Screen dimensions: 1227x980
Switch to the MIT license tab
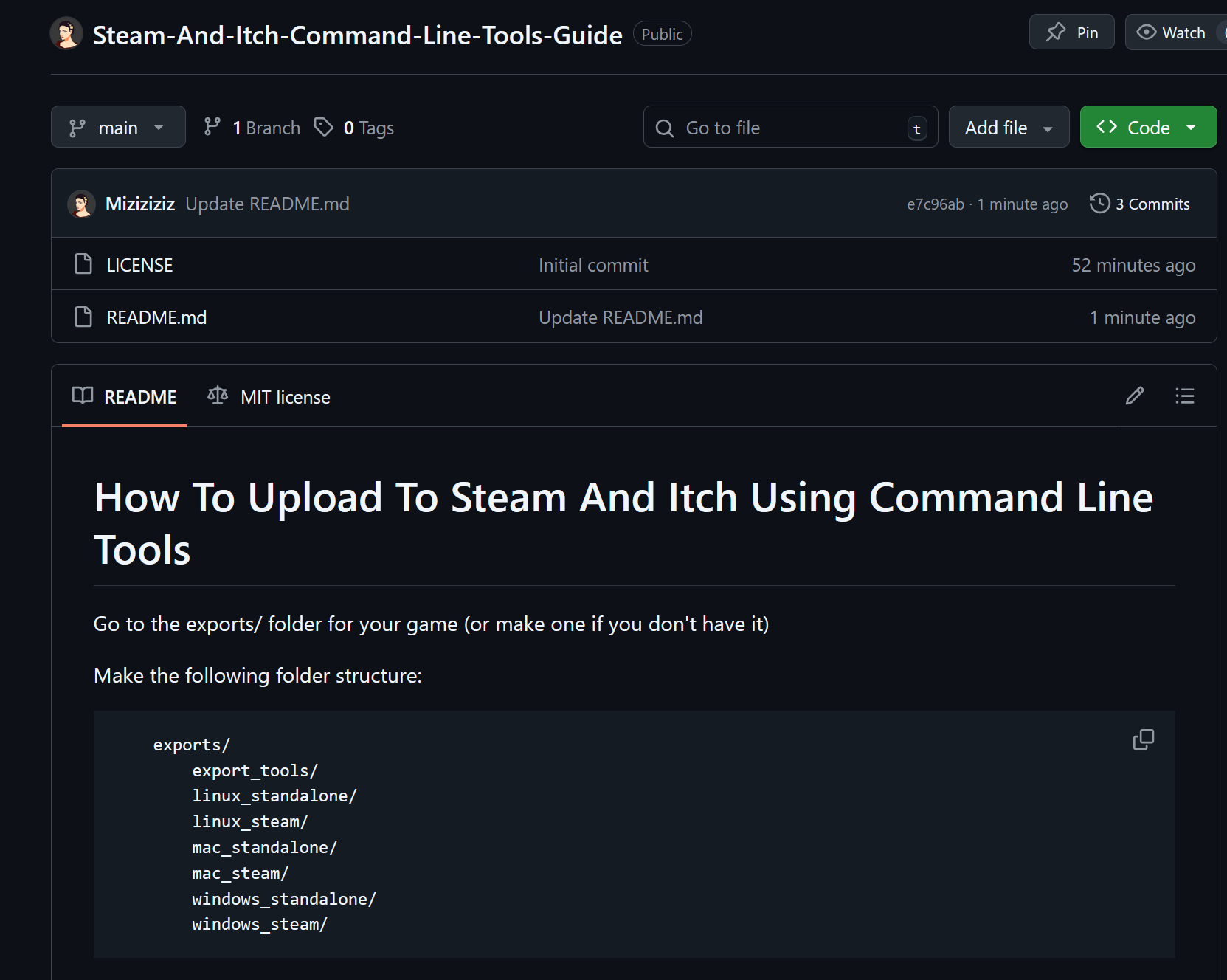269,397
